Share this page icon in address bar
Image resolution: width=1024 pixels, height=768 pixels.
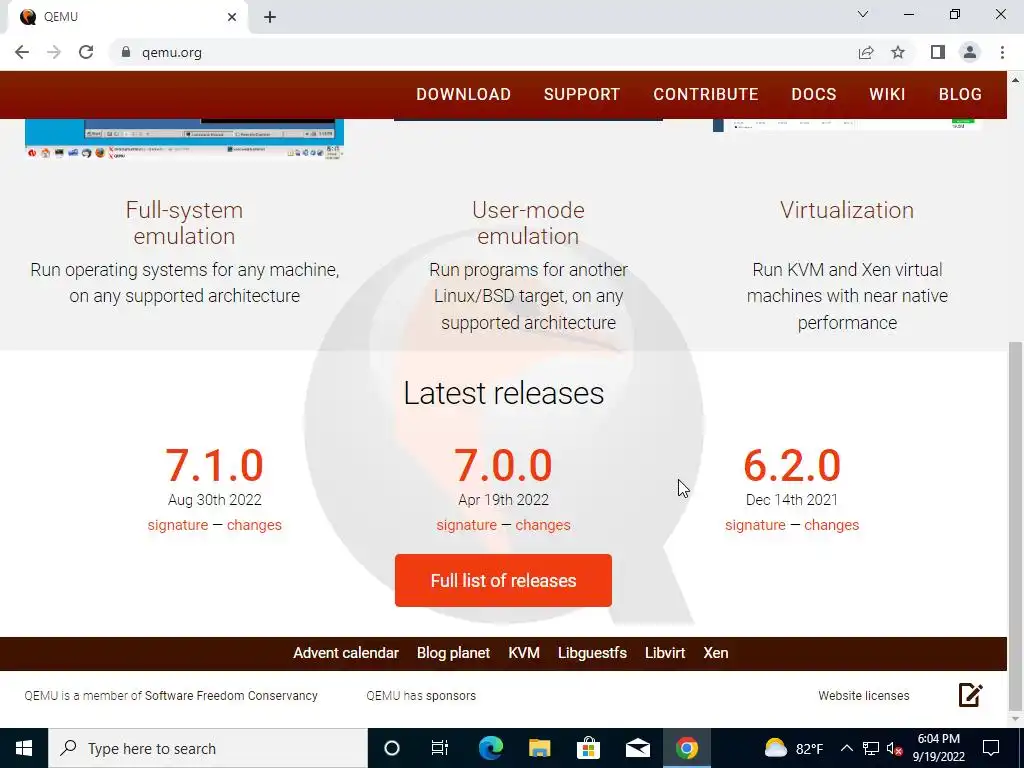click(866, 52)
